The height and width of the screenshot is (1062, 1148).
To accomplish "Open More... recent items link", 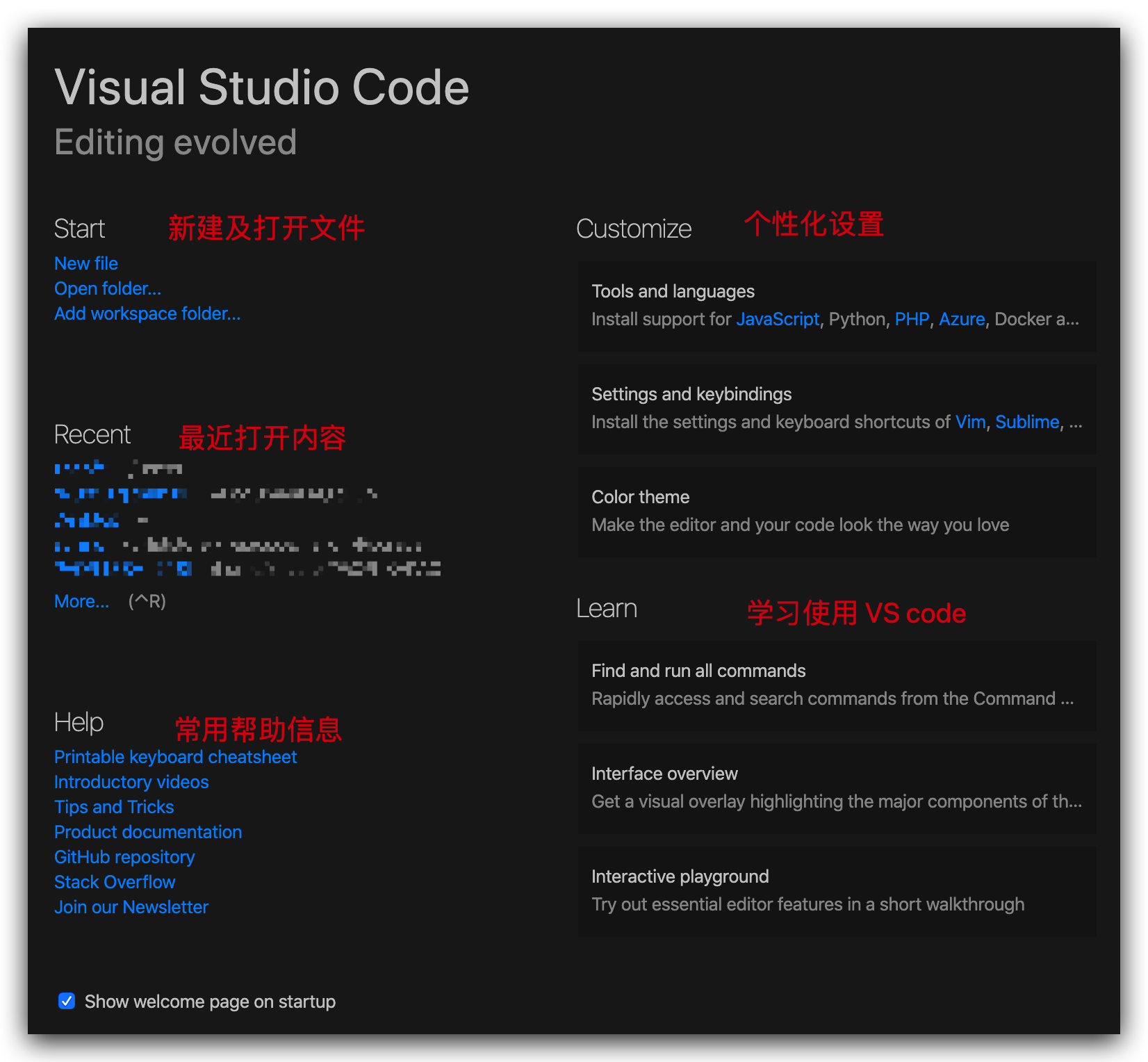I will pos(81,601).
